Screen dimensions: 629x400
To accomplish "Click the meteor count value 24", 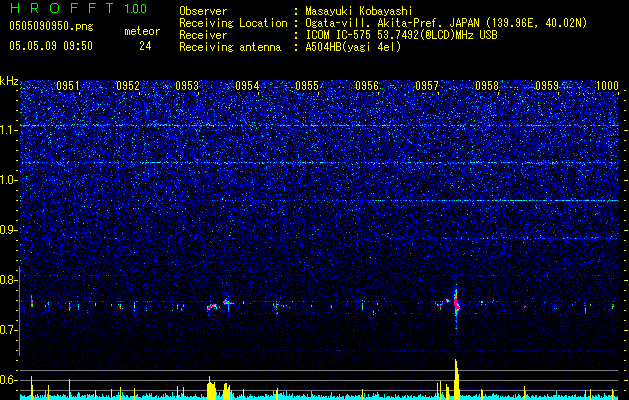I will pyautogui.click(x=145, y=46).
